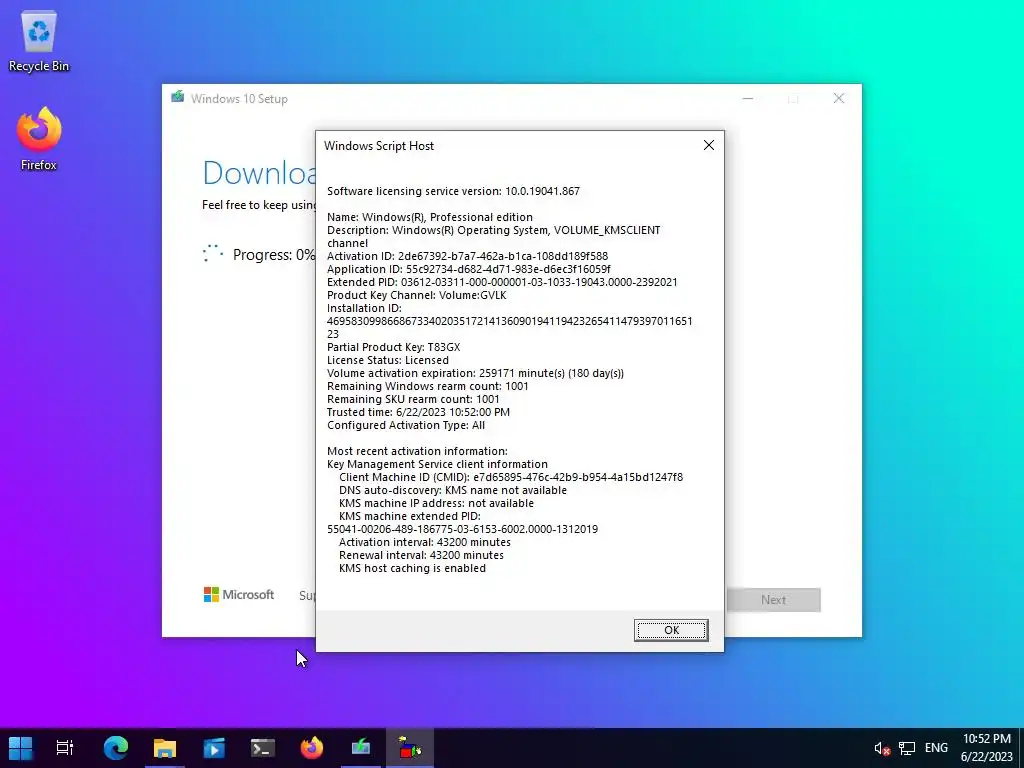Launch Firefox from the taskbar

312,748
